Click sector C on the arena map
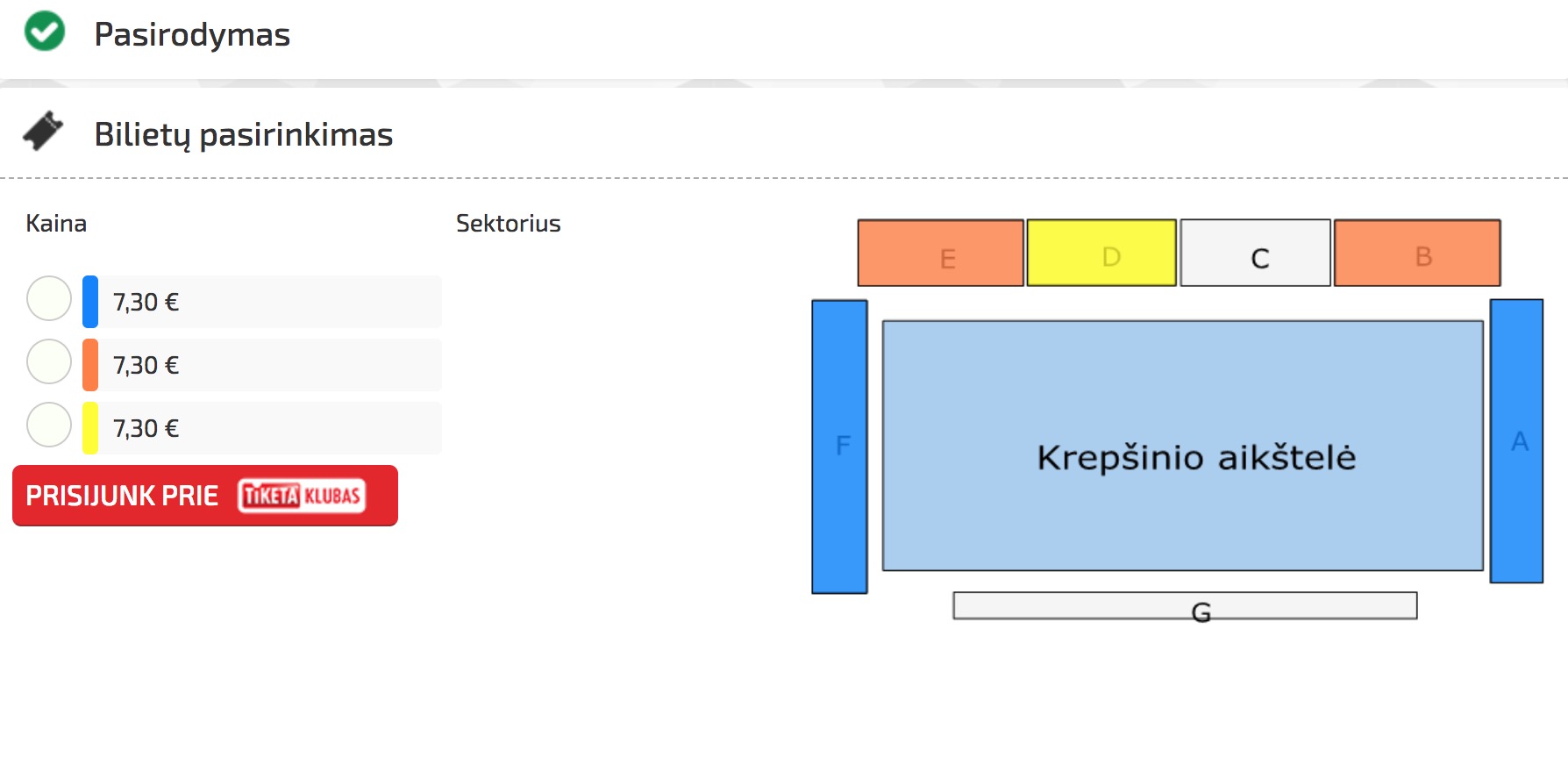1568x765 pixels. (x=1256, y=253)
